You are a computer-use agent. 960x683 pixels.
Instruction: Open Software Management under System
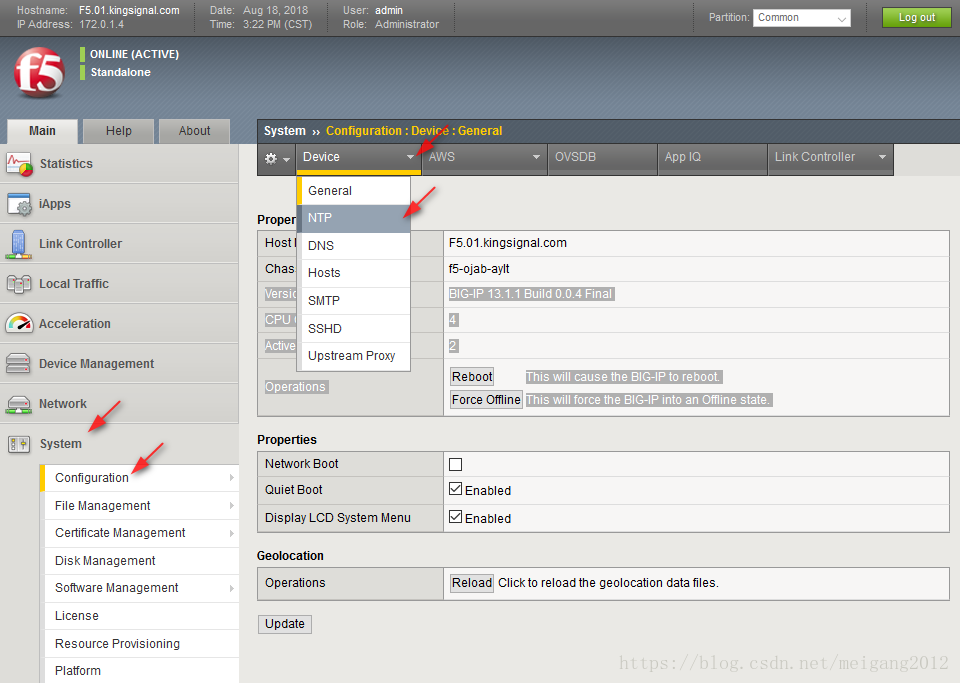click(141, 588)
